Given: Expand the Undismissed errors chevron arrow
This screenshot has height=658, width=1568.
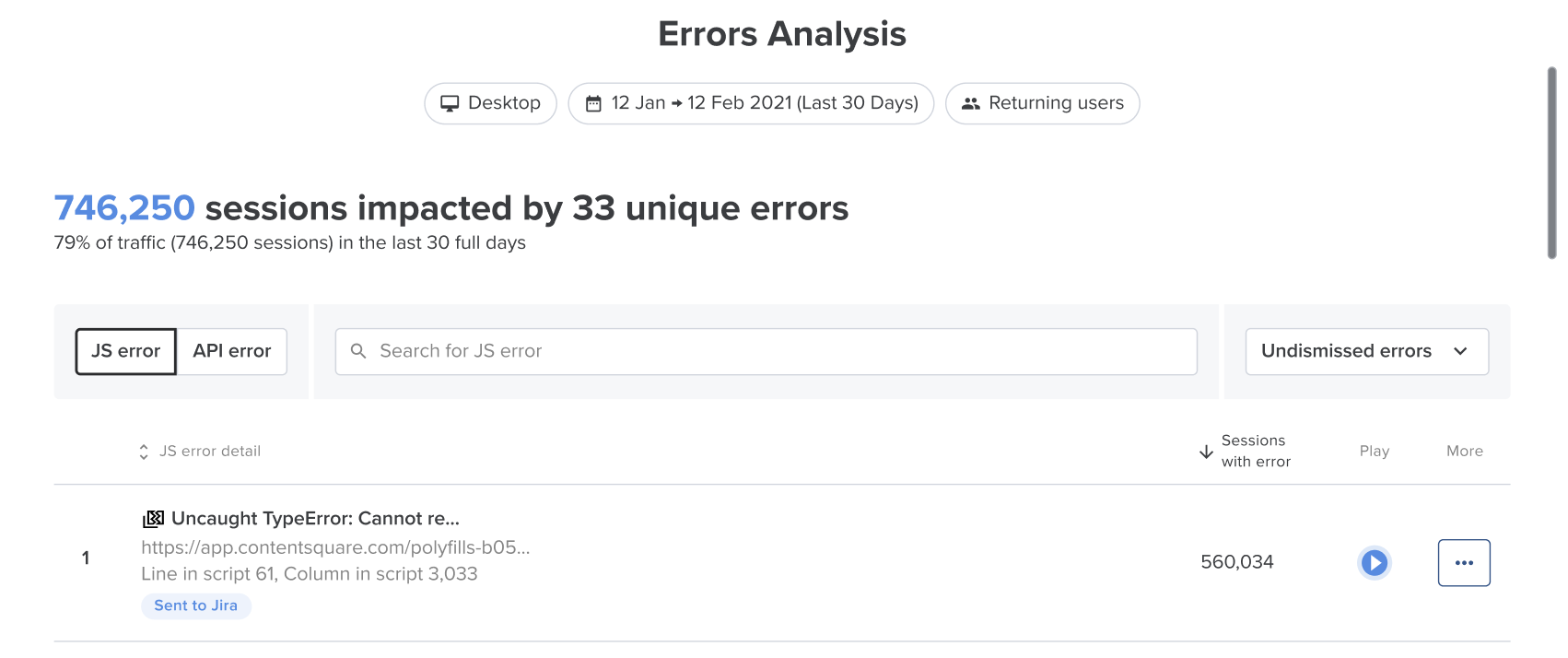Looking at the screenshot, I should tap(1460, 351).
